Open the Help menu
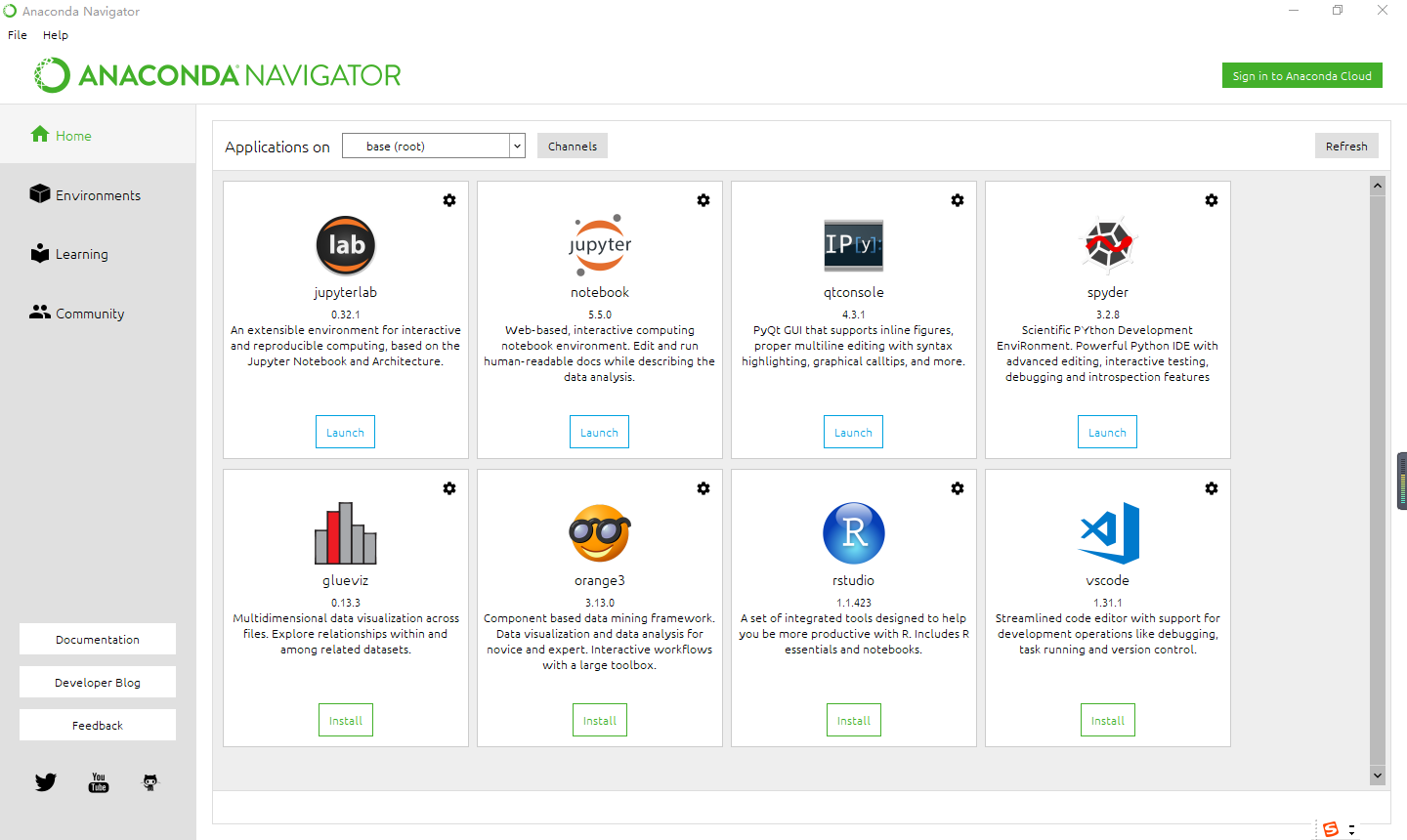The width and height of the screenshot is (1407, 840). tap(56, 35)
